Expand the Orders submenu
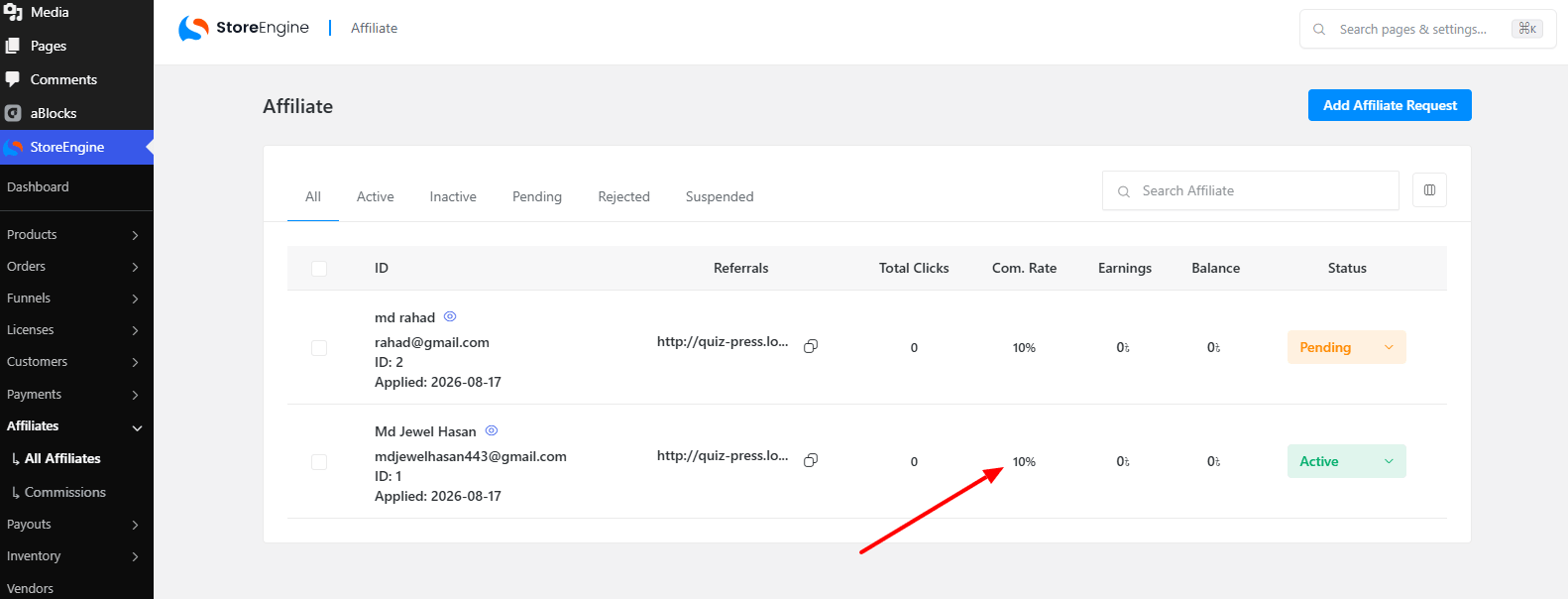1568x599 pixels. 136,267
